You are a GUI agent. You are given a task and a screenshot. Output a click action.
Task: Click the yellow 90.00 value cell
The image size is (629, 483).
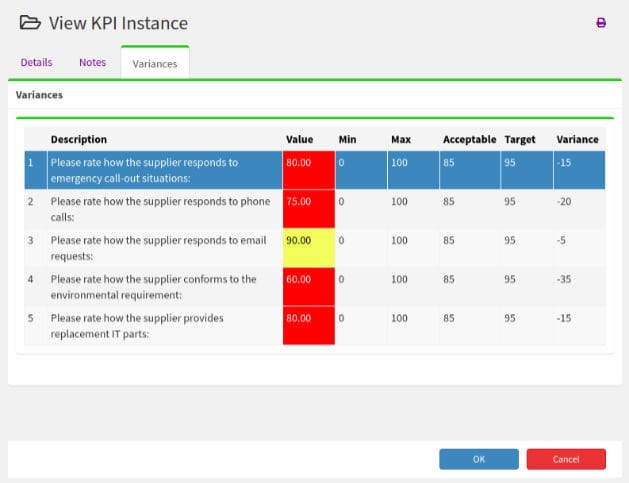click(308, 247)
